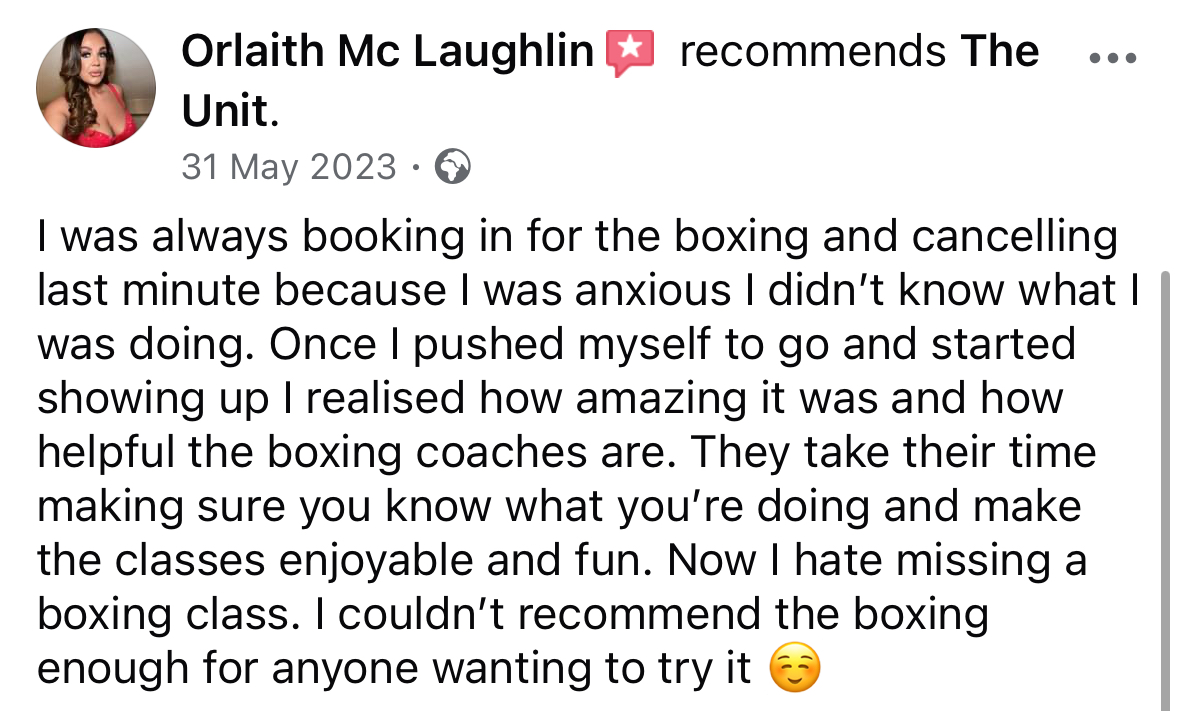Open the 31 May 2023 timestamp link
Image resolution: width=1179 pixels, height=711 pixels.
pos(289,167)
